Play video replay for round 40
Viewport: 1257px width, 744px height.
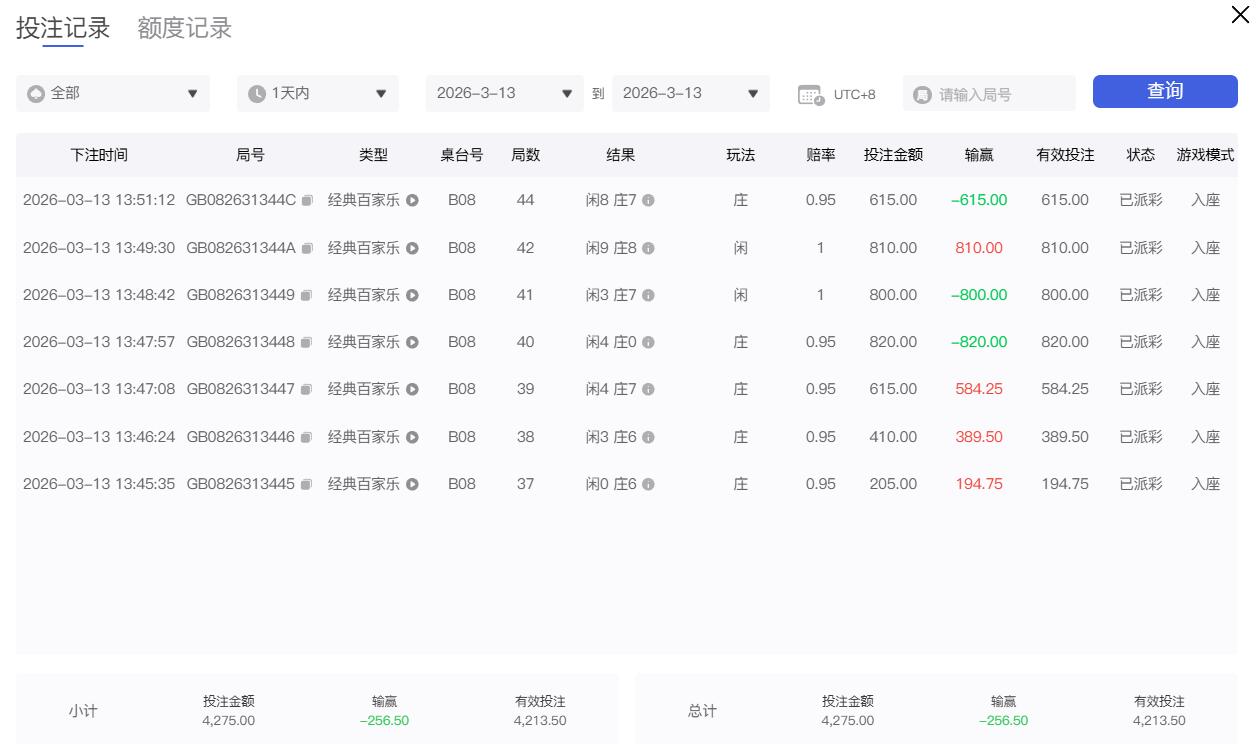pos(412,343)
